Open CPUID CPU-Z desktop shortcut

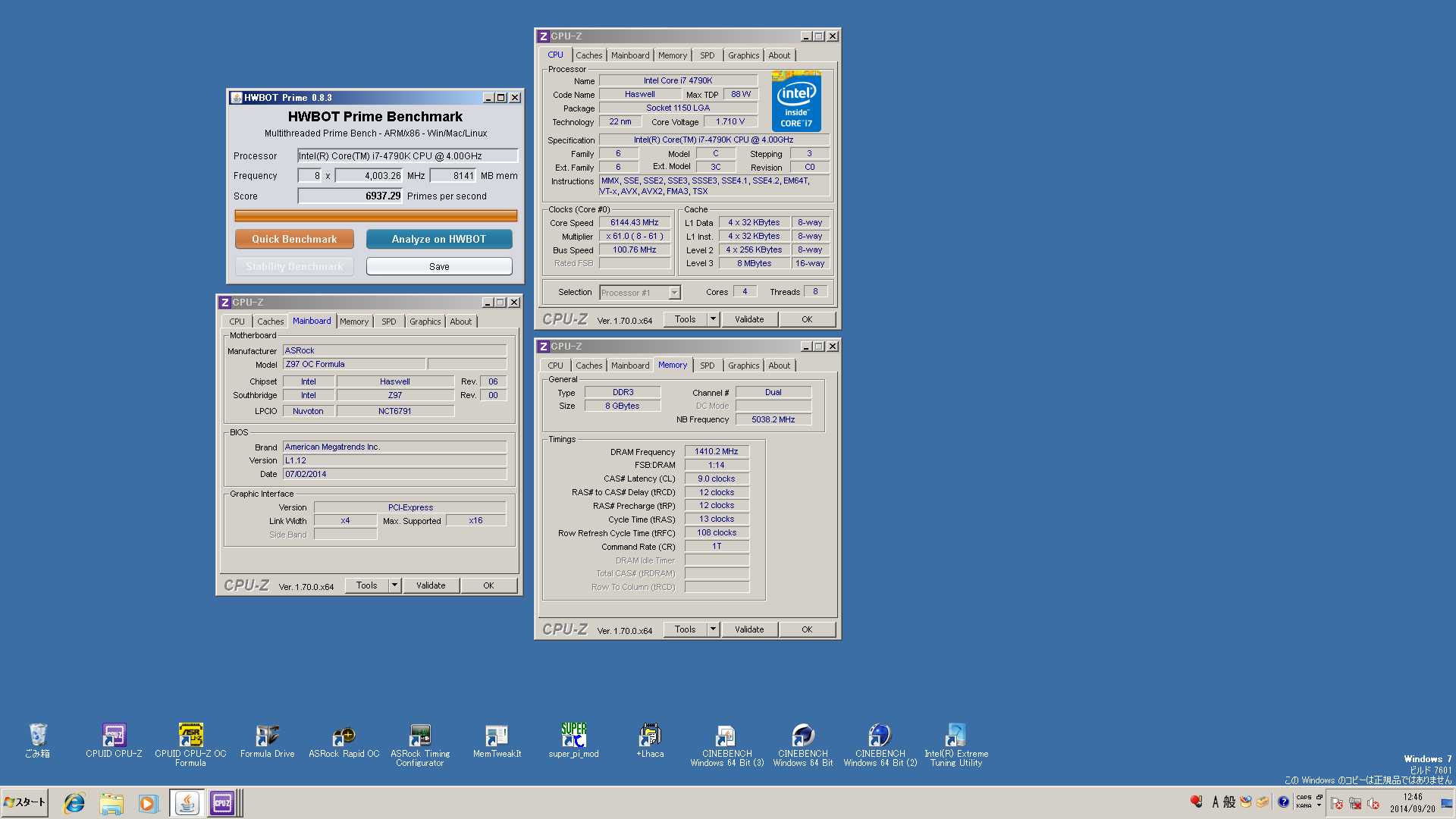114,740
